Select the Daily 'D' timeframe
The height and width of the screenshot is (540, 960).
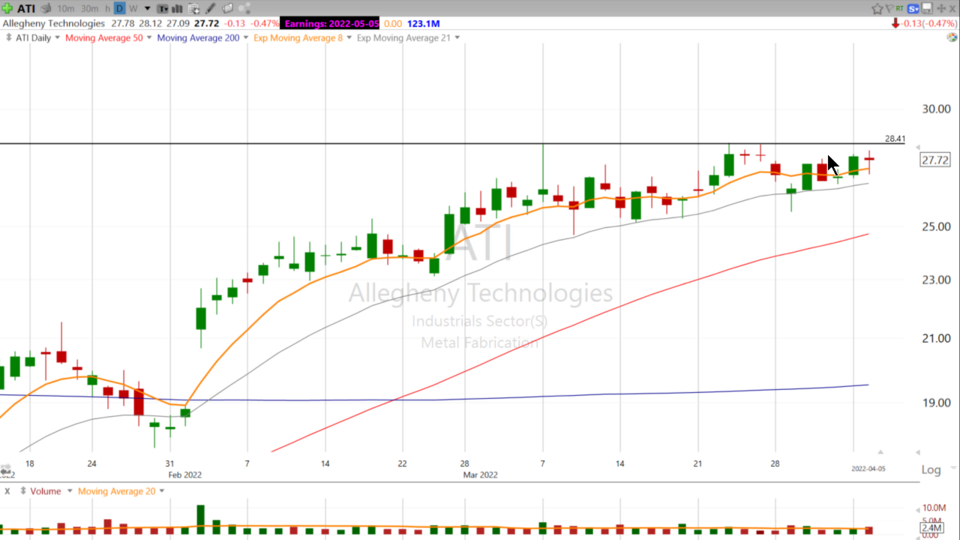point(119,9)
